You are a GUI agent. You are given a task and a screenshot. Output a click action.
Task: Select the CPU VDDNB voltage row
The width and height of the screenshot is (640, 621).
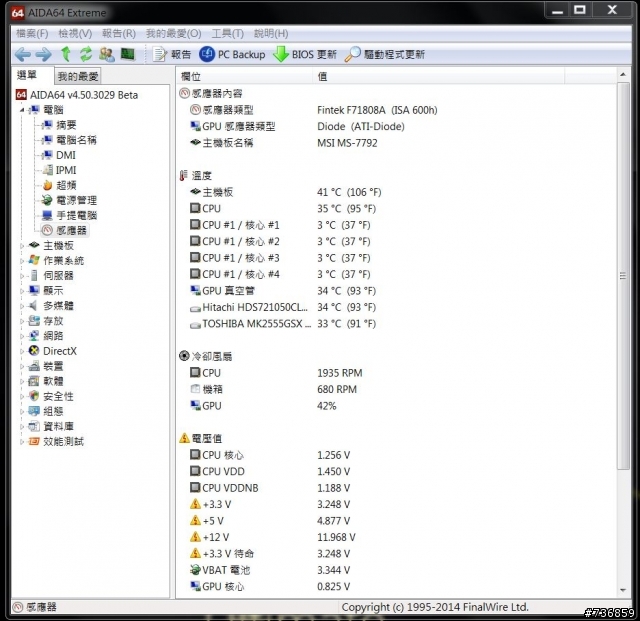[x=270, y=488]
